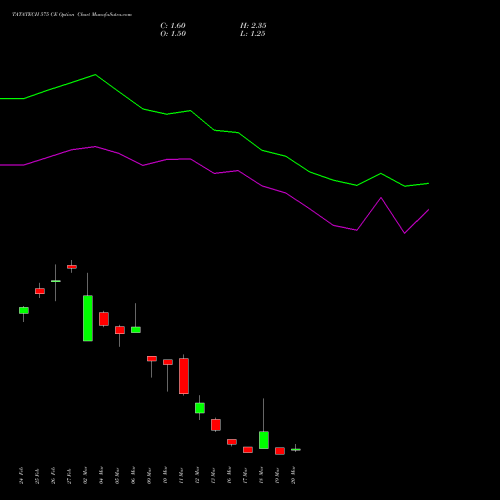Click the 06 Mar date label
This screenshot has height=500, width=500.
133,475
